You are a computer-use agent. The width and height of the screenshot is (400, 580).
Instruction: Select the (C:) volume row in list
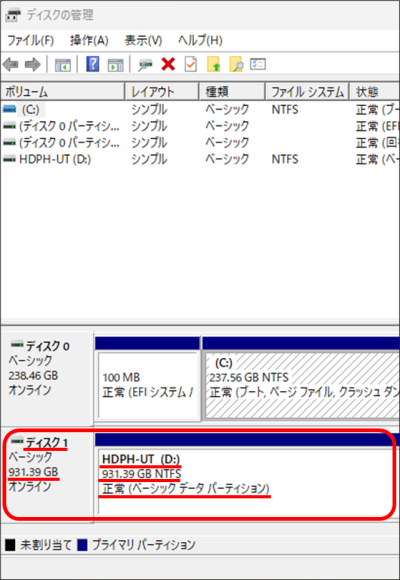point(200,110)
